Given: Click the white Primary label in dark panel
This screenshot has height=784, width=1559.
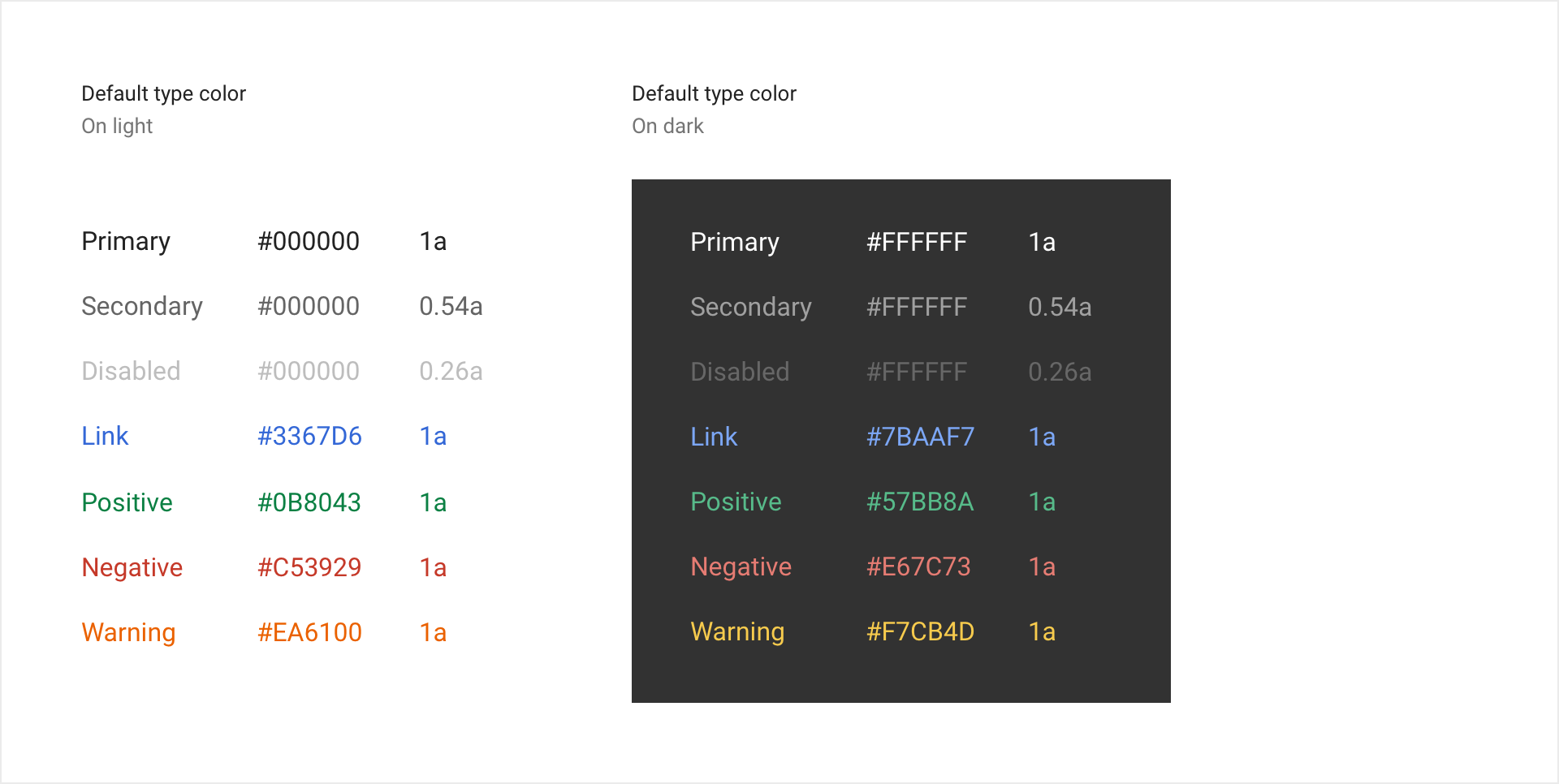Looking at the screenshot, I should click(x=734, y=243).
